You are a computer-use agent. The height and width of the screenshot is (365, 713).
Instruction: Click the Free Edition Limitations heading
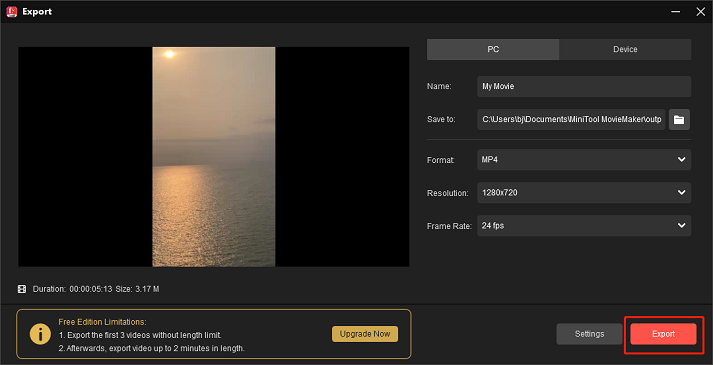pyautogui.click(x=102, y=322)
